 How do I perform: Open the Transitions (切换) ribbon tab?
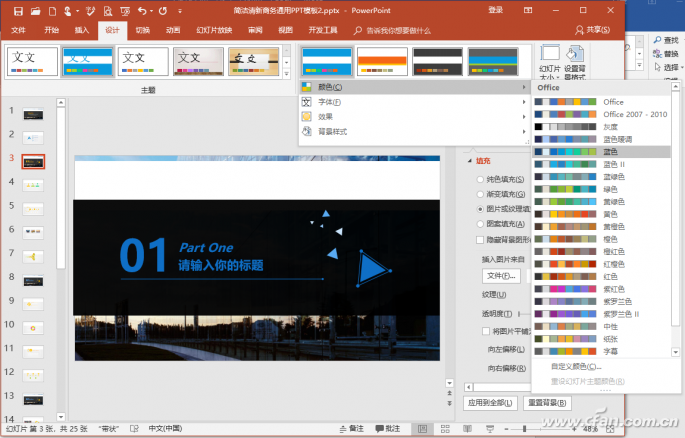tap(142, 30)
